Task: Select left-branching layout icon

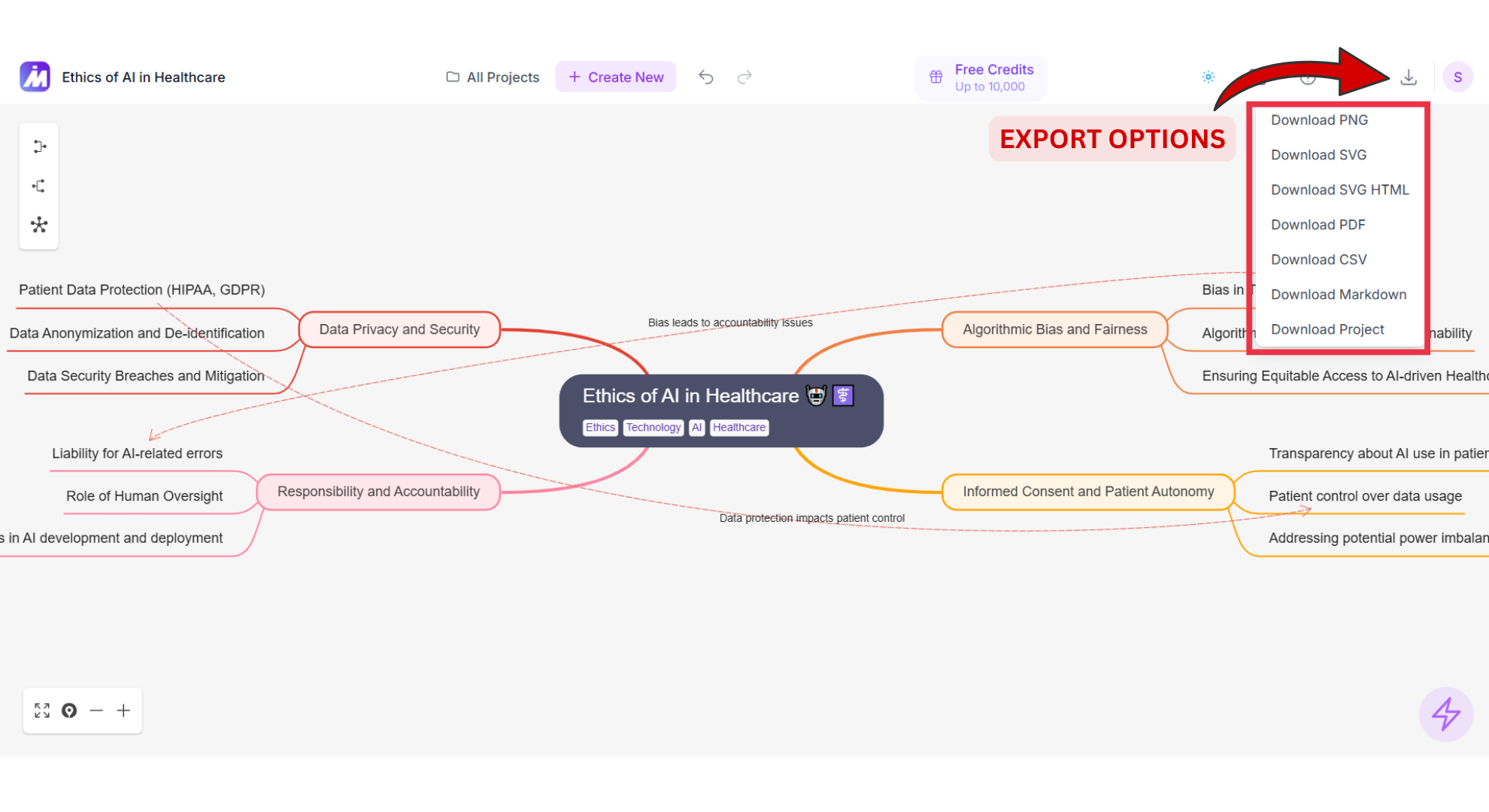Action: tap(39, 186)
